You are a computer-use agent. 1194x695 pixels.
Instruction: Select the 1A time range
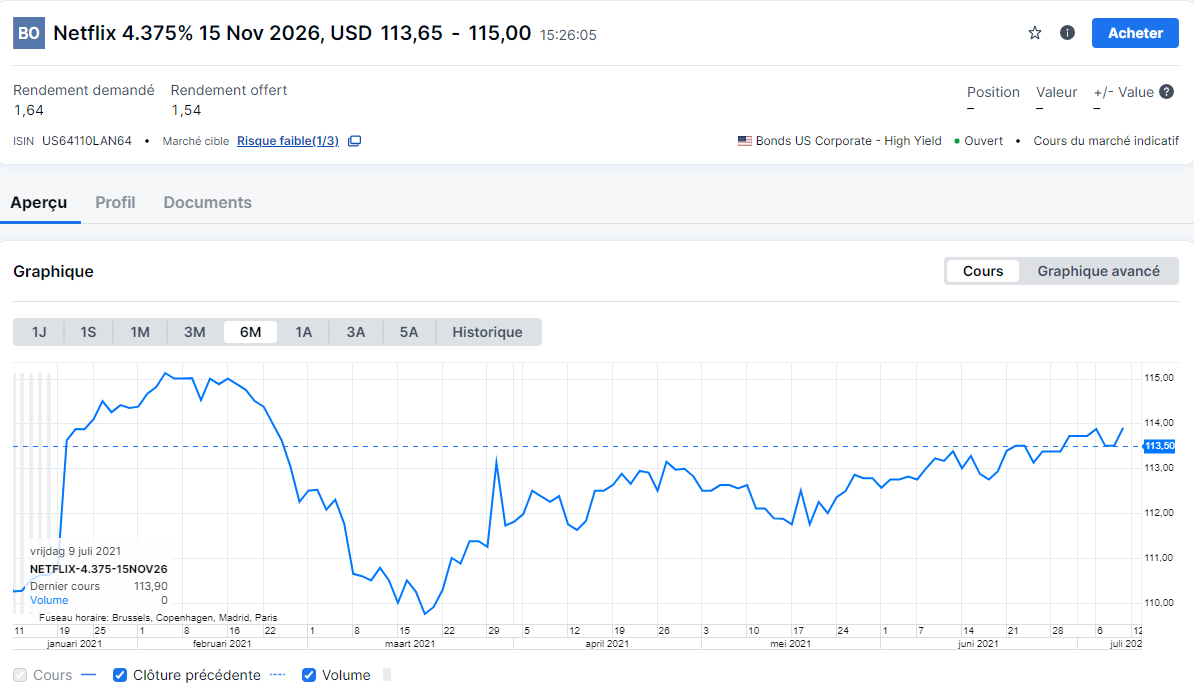pyautogui.click(x=304, y=332)
